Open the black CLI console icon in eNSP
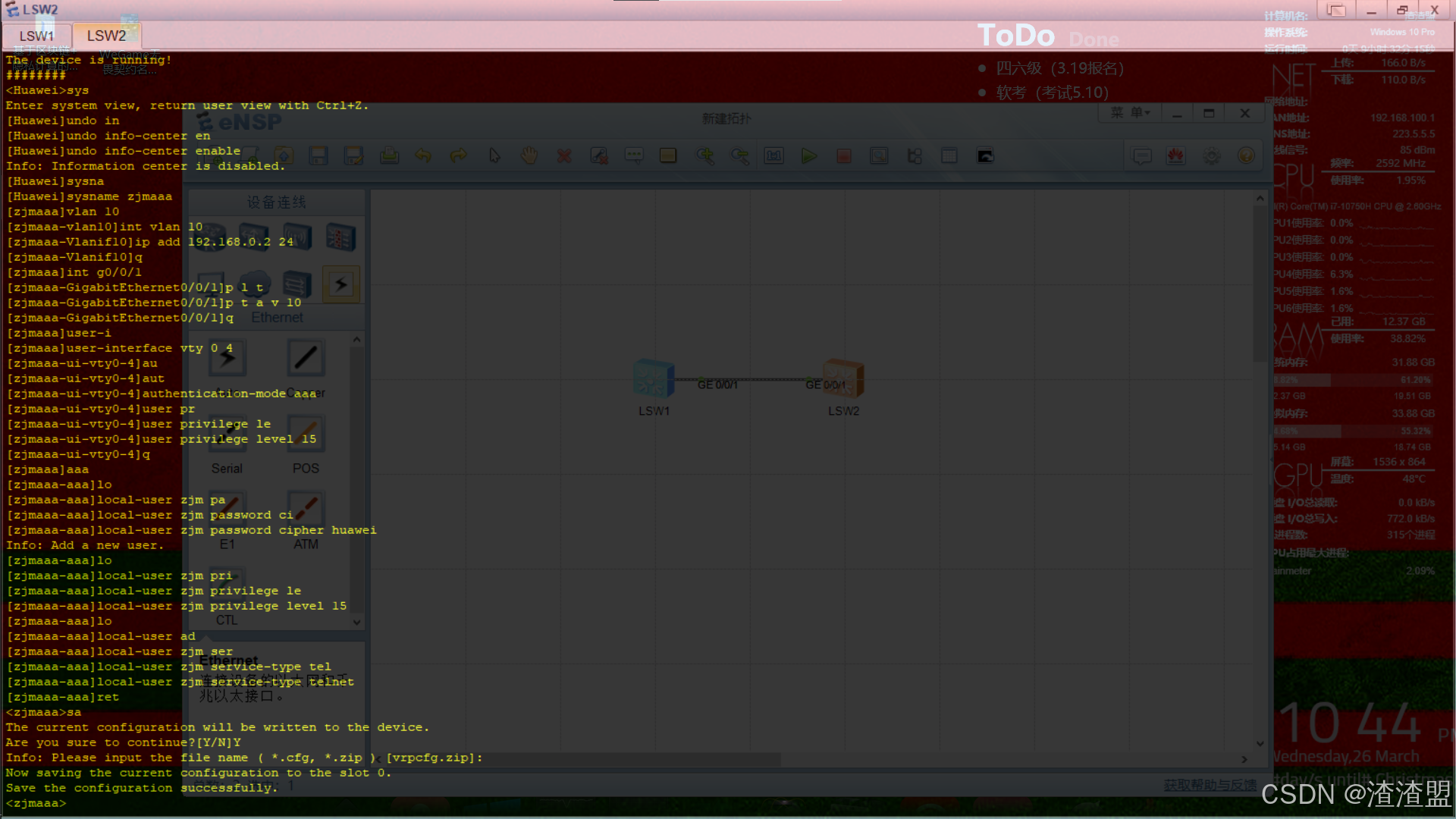 click(985, 156)
